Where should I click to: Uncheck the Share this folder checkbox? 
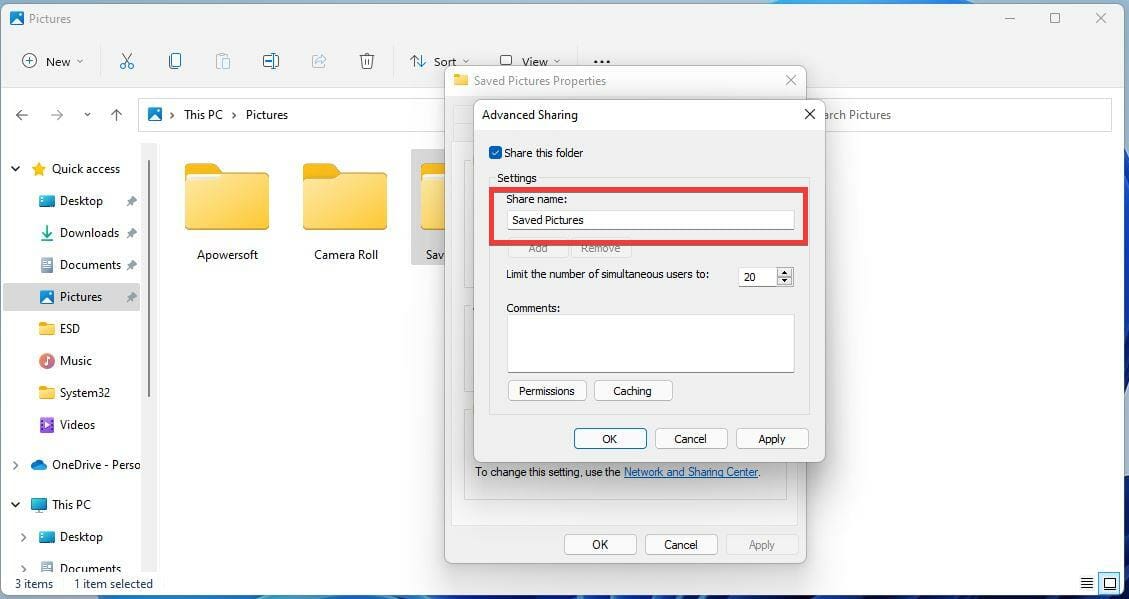tap(495, 153)
